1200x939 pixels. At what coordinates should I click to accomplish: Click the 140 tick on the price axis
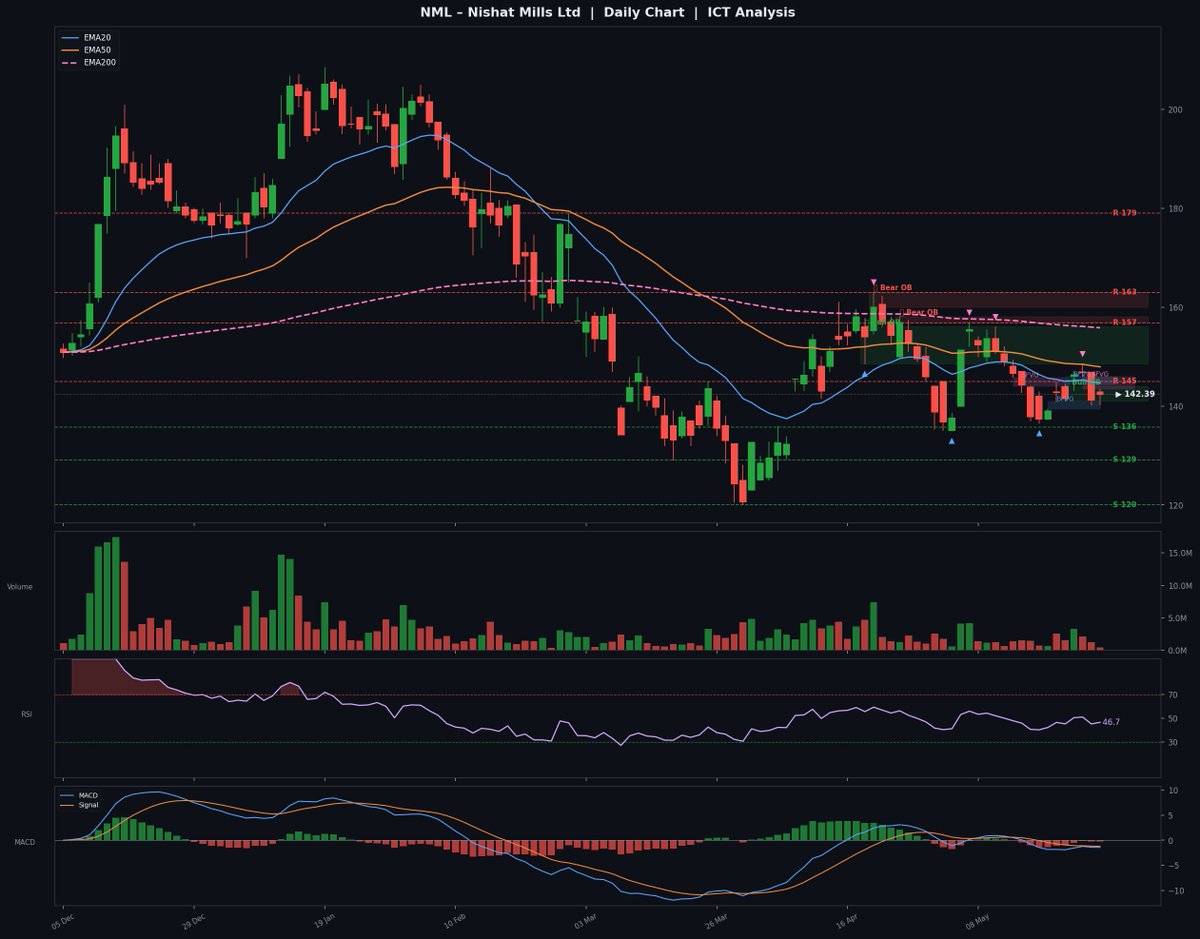(x=1176, y=407)
